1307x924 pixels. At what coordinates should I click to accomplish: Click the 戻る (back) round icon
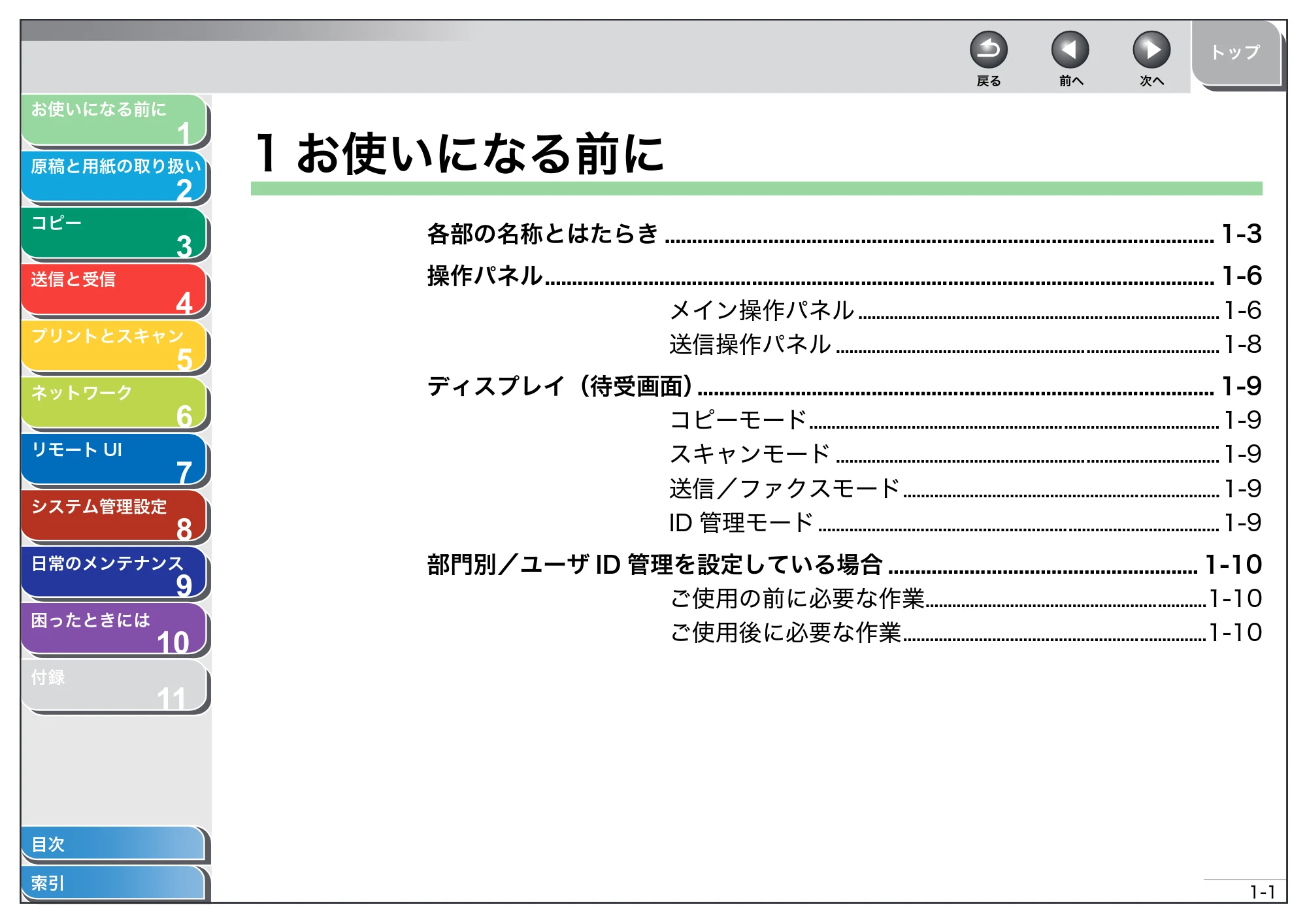tap(988, 50)
